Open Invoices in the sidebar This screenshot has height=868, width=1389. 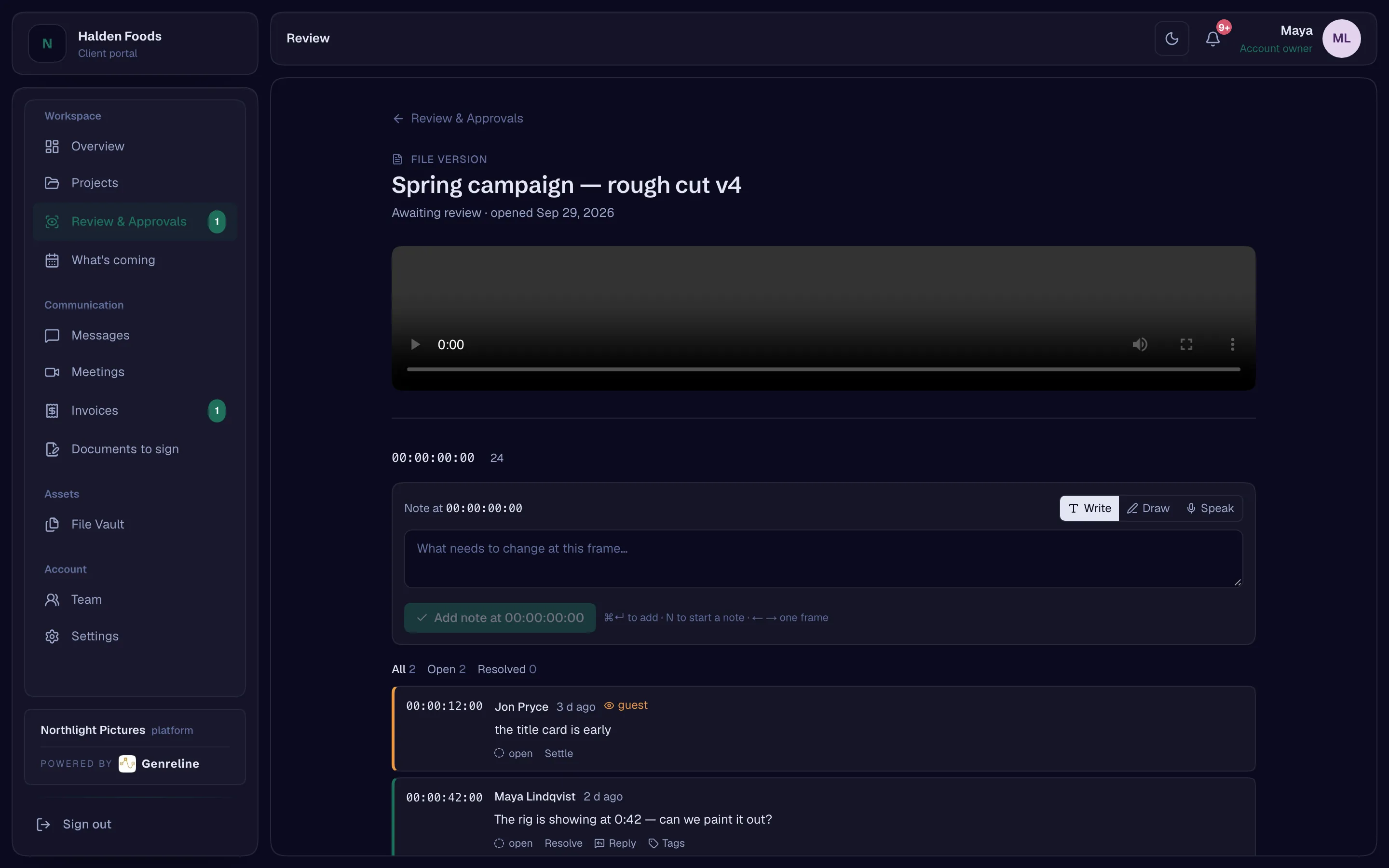pos(135,410)
